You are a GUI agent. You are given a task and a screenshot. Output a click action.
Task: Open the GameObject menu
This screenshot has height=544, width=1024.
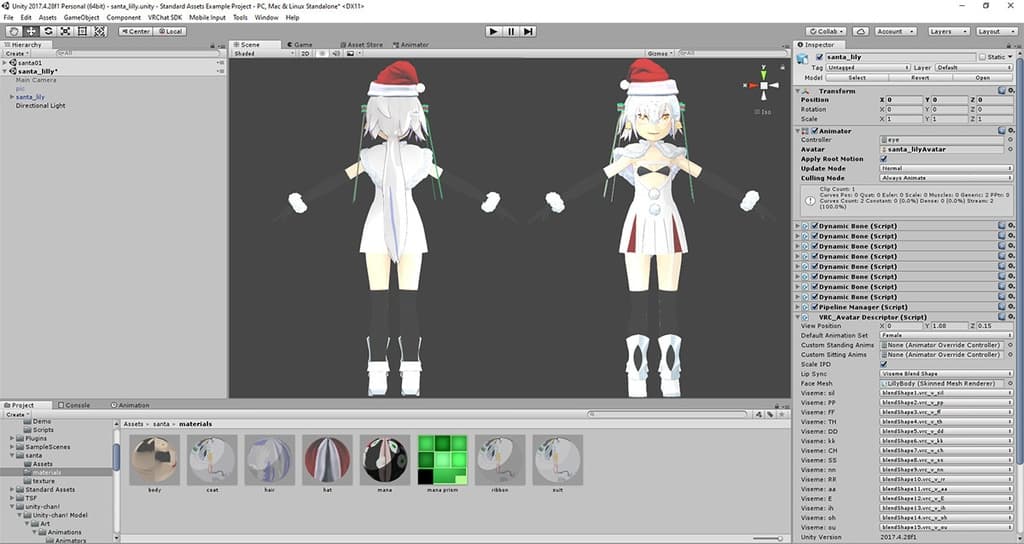pos(82,17)
